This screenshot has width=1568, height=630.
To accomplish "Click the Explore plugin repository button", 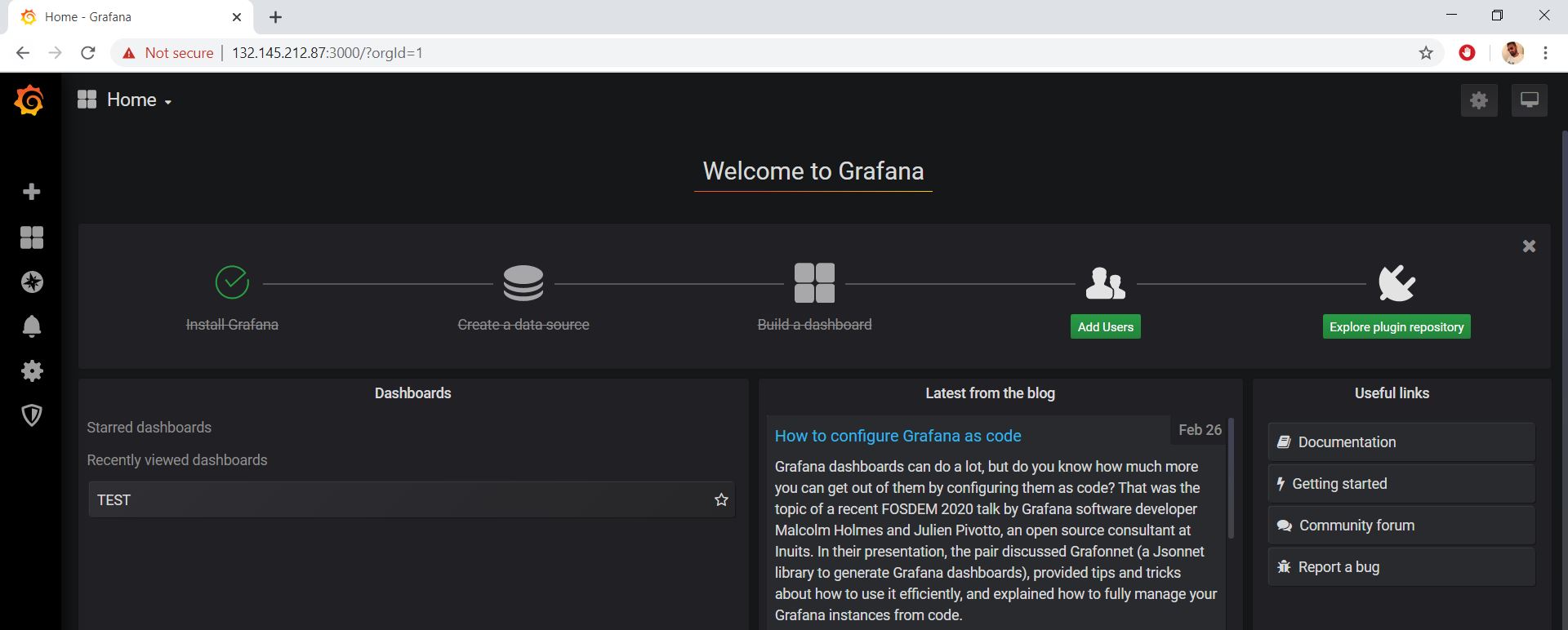I will 1396,326.
